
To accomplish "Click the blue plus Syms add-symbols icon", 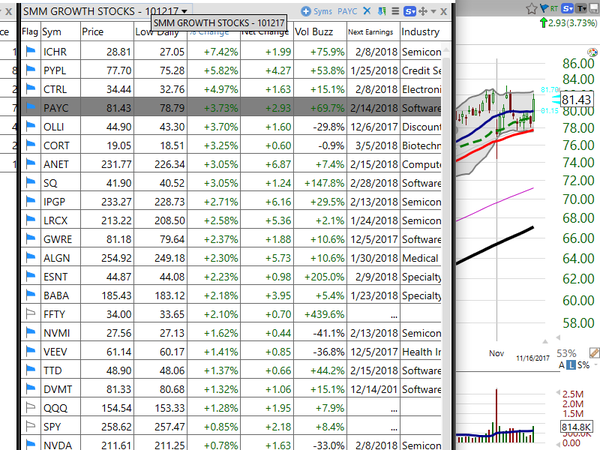I will (305, 11).
